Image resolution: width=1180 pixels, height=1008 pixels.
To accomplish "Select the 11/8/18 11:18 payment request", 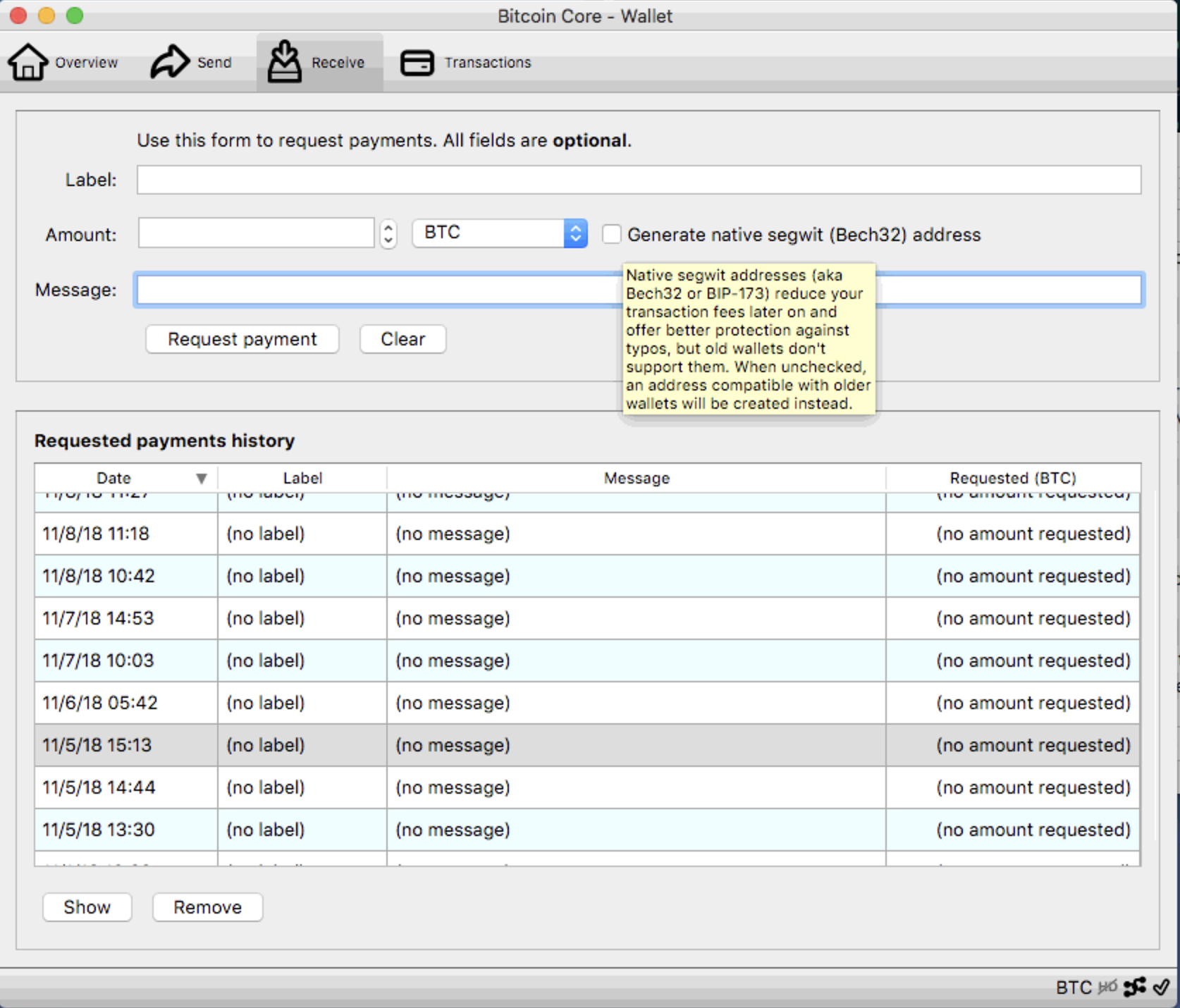I will pyautogui.click(x=587, y=534).
